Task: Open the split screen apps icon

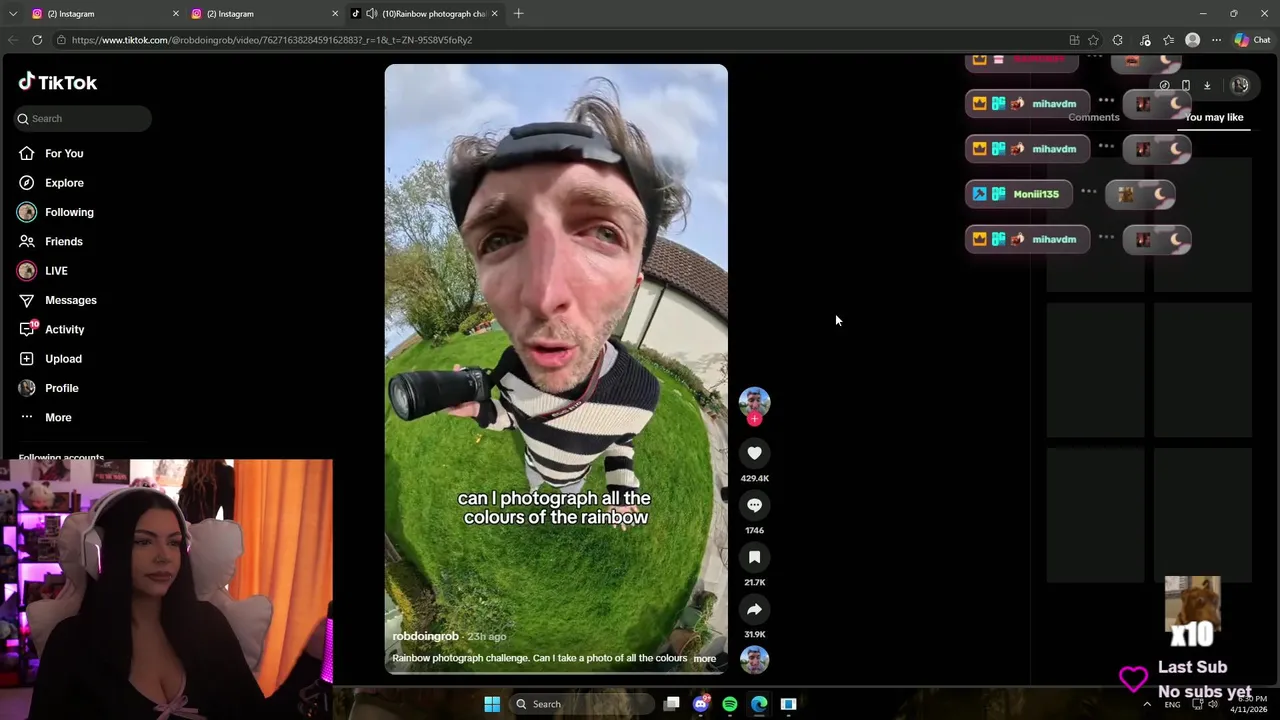Action: tap(1074, 40)
